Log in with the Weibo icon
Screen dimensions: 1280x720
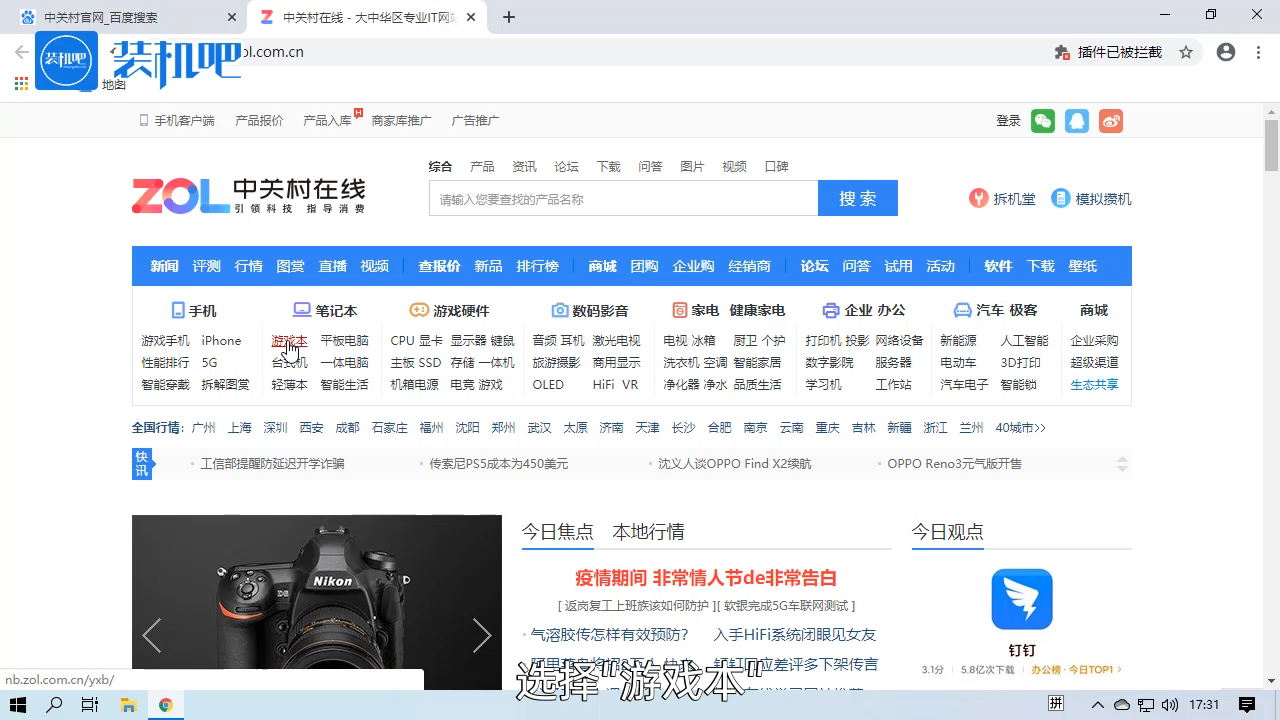(1110, 120)
